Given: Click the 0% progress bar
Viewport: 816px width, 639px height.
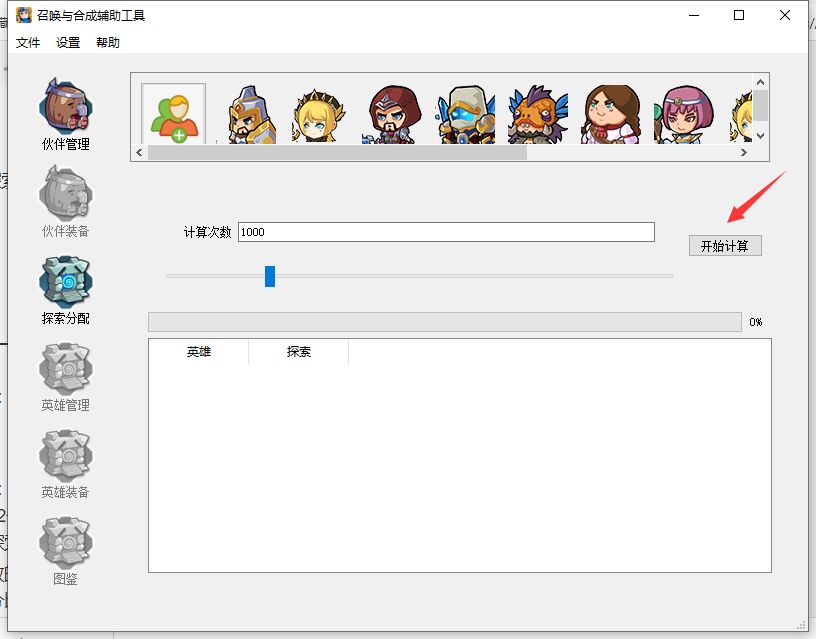Looking at the screenshot, I should [445, 322].
